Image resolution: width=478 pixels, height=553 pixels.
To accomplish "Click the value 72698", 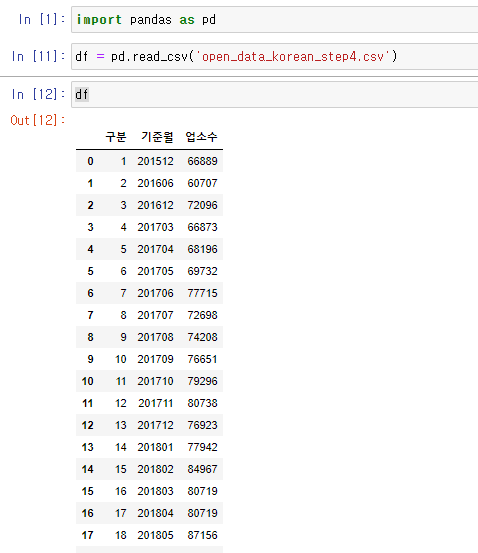I will 202,315.
